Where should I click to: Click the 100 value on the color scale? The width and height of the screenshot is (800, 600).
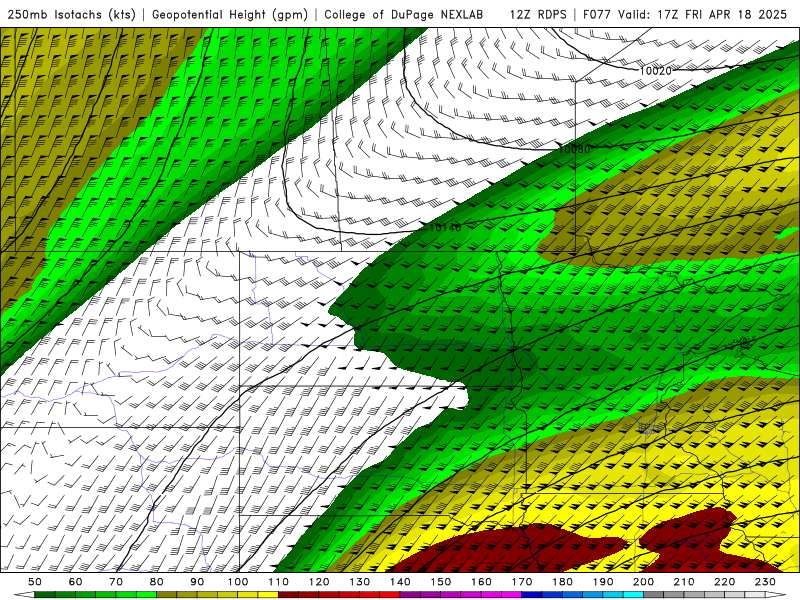click(x=238, y=582)
